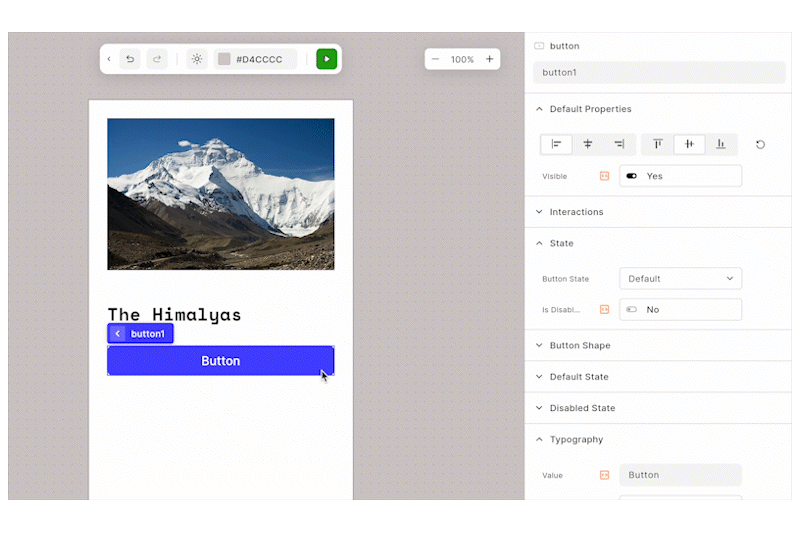
Task: Edit the button1 name field
Action: 659,72
